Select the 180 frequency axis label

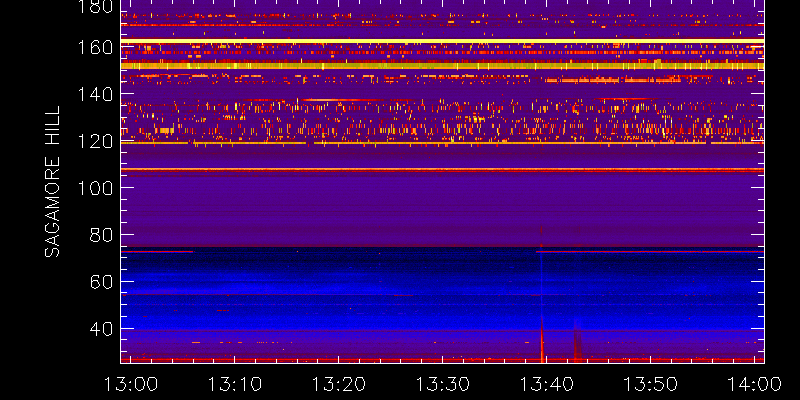pyautogui.click(x=95, y=7)
